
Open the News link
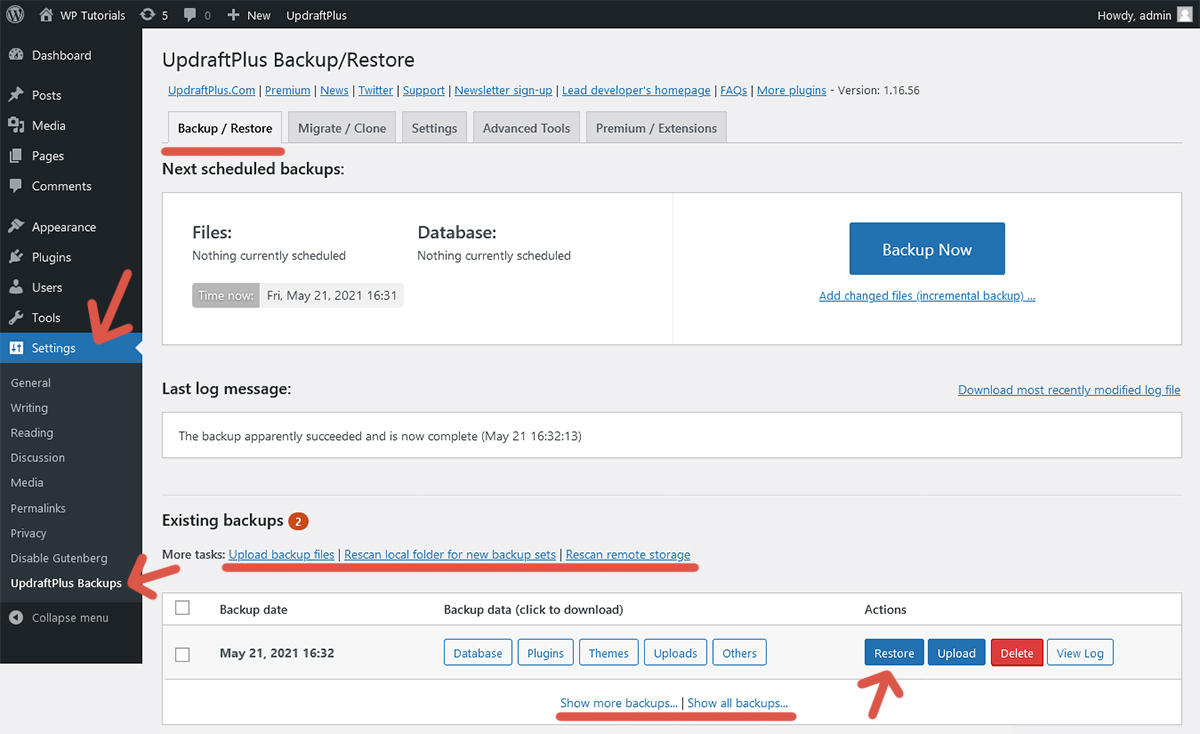[x=334, y=90]
